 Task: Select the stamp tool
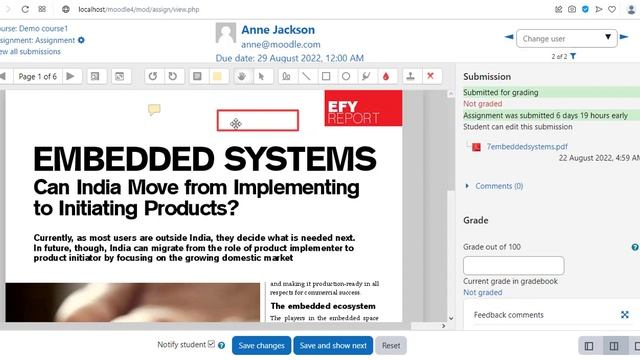411,76
